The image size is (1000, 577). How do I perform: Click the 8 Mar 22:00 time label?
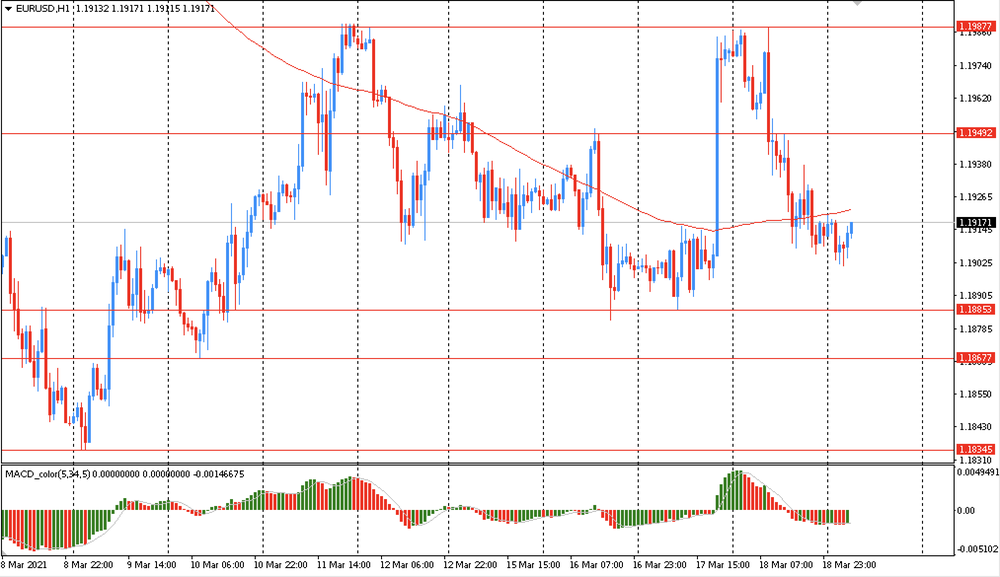[88, 565]
